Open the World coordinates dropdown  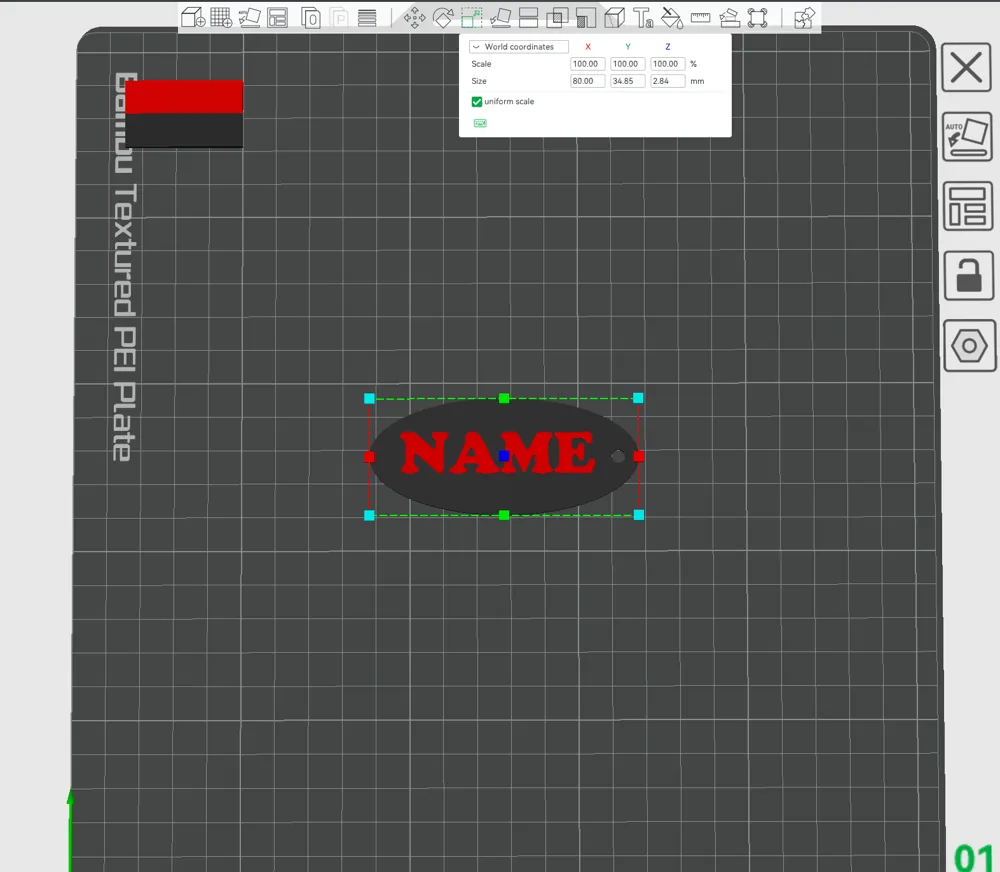pyautogui.click(x=518, y=47)
